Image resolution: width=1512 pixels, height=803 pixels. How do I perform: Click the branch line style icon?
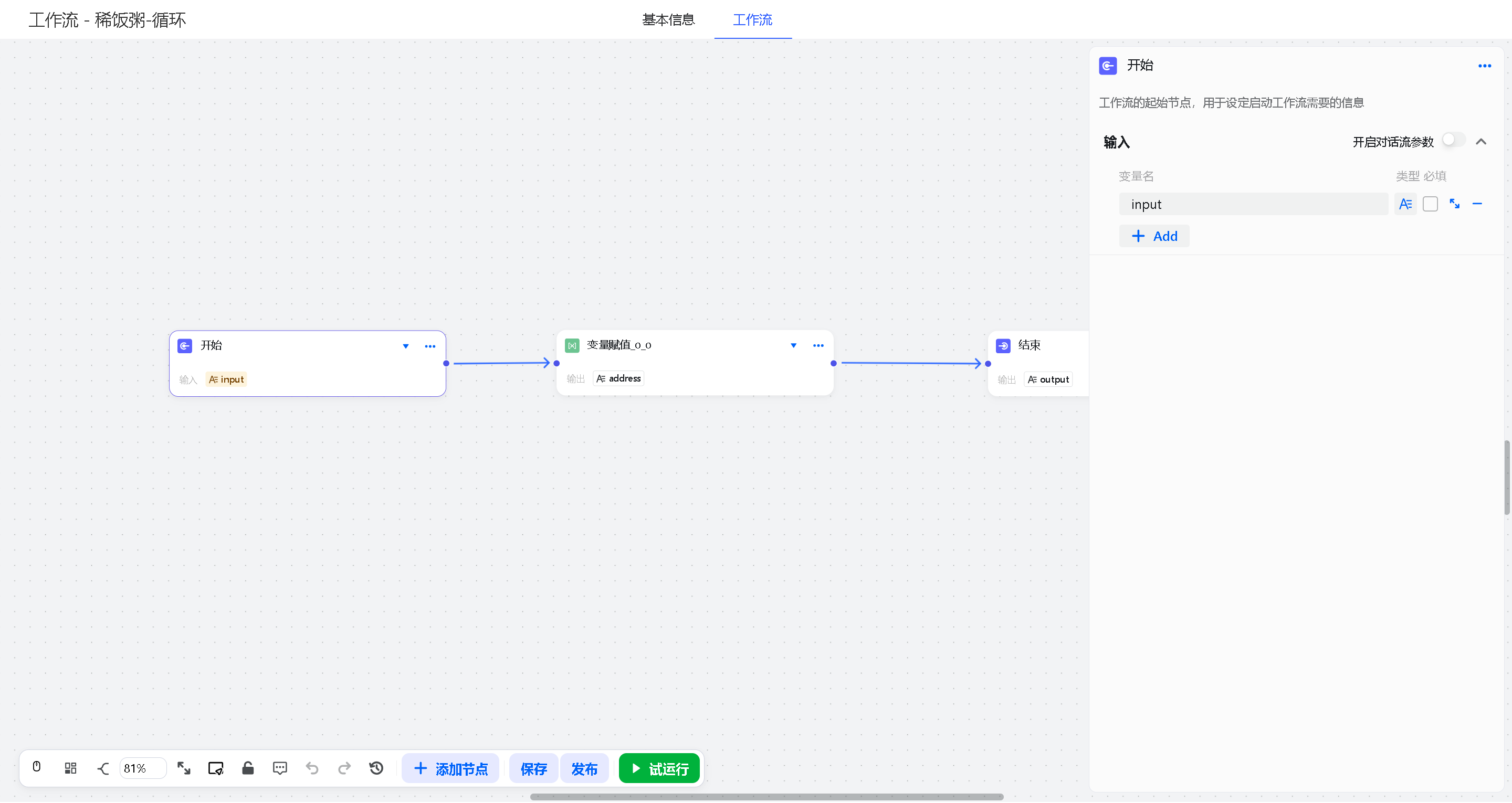[x=103, y=768]
